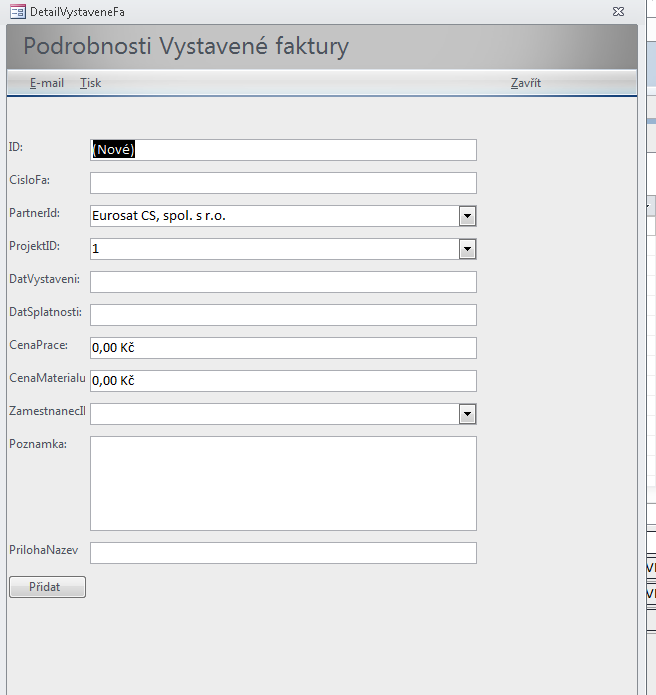Expand the ZamestnanecID combo box arrow
Image resolution: width=656 pixels, height=695 pixels.
tap(467, 414)
